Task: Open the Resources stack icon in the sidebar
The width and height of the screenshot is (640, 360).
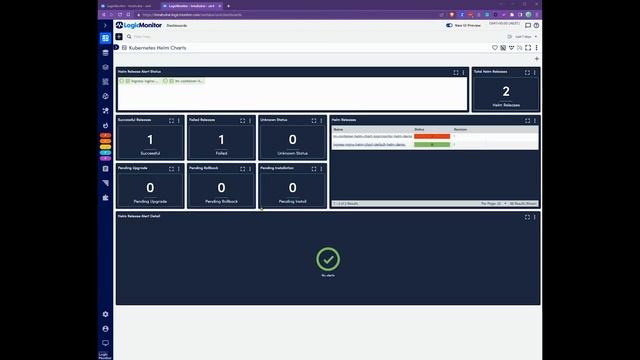Action: pos(105,53)
